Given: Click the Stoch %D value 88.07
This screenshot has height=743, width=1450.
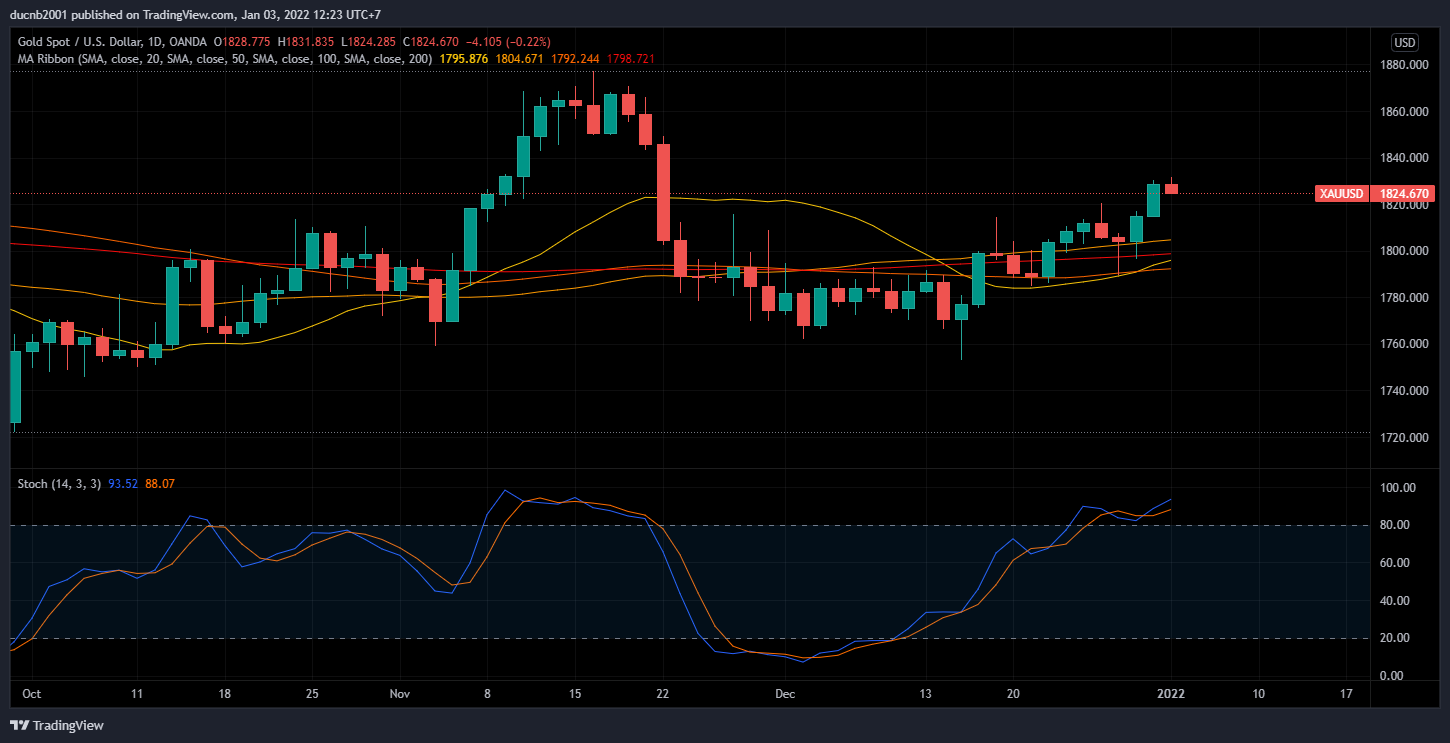Looking at the screenshot, I should pyautogui.click(x=160, y=484).
